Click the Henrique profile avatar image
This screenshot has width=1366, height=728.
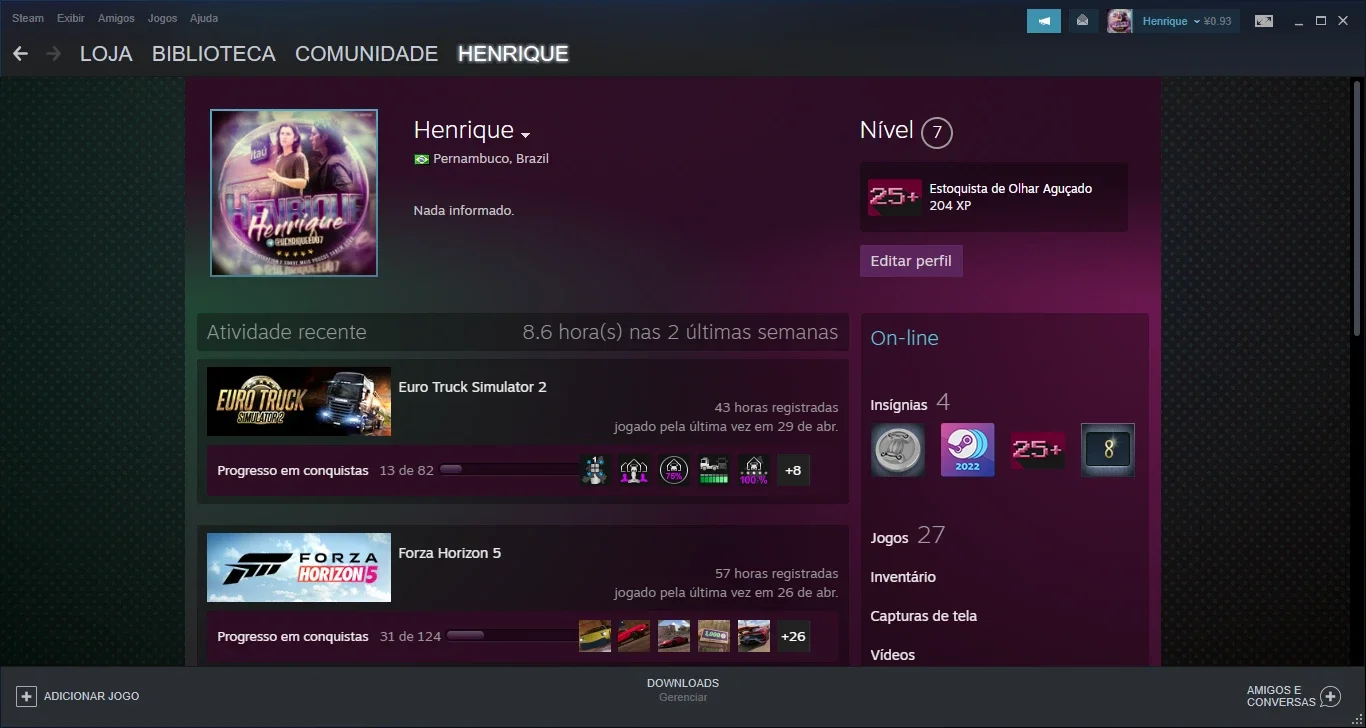coord(294,193)
